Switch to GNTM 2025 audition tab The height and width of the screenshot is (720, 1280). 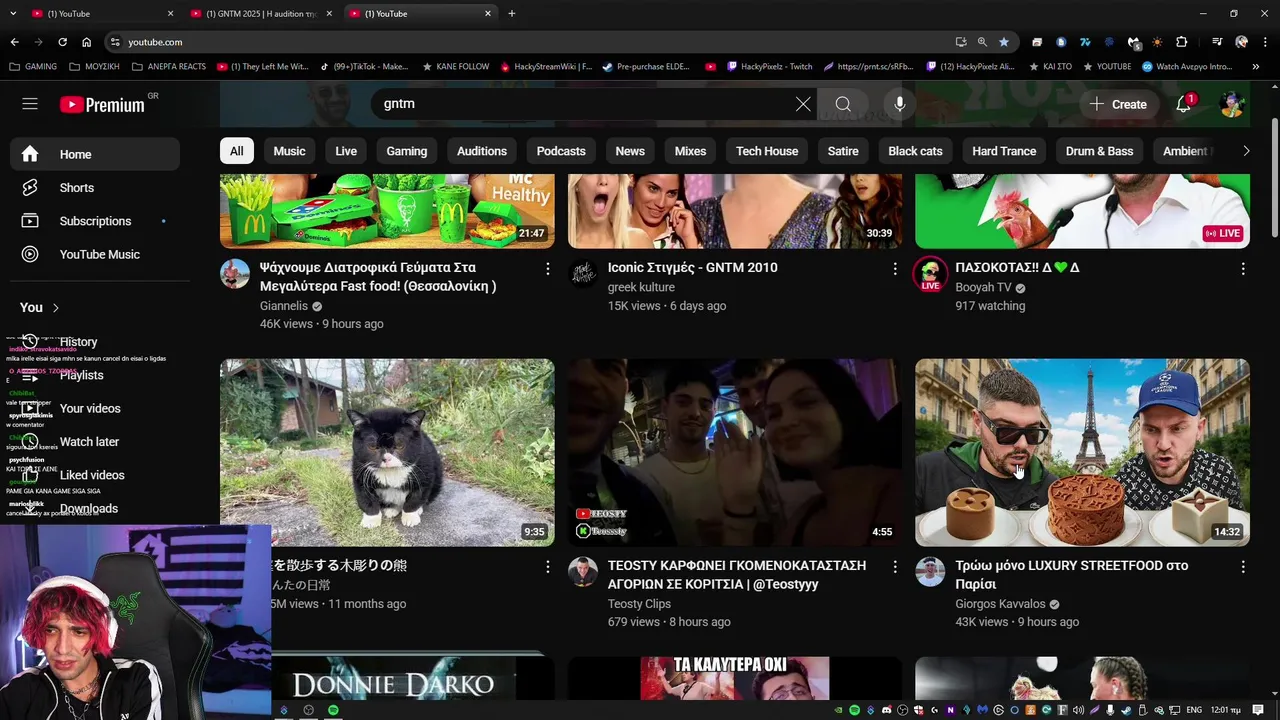(x=260, y=13)
